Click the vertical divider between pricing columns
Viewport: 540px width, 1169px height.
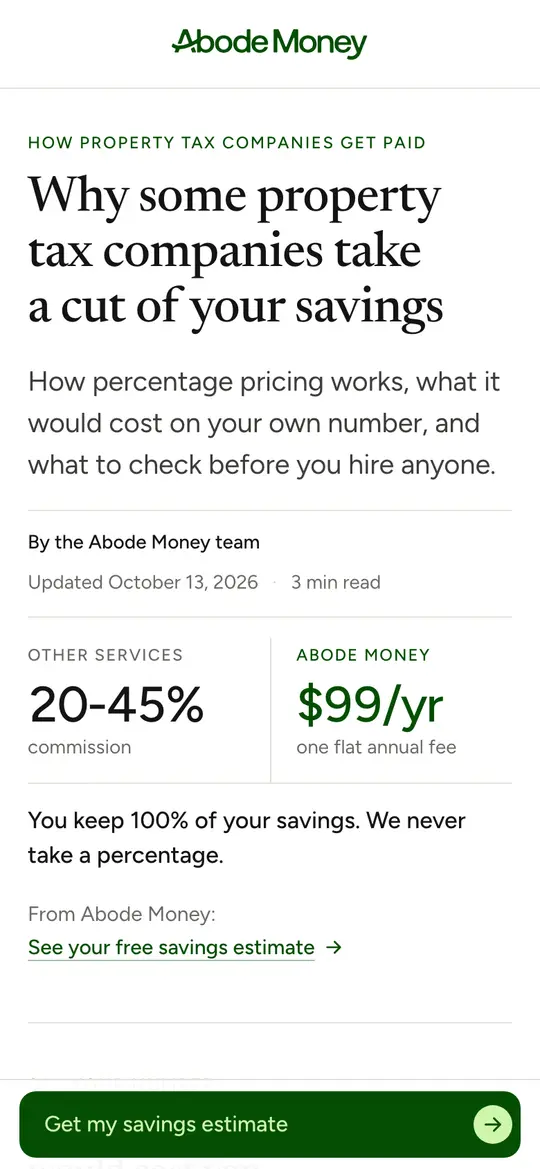(x=270, y=710)
